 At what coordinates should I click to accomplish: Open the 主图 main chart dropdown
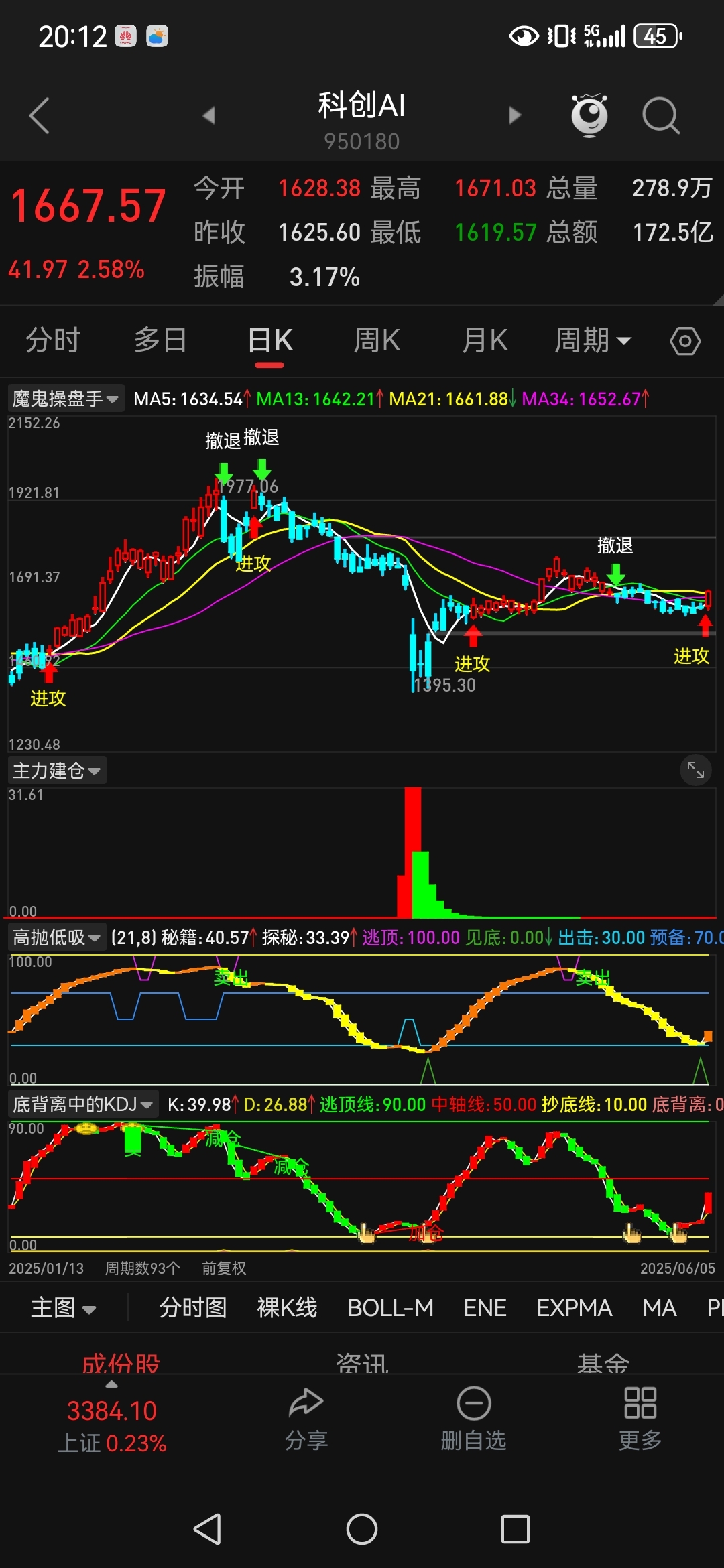click(64, 1307)
